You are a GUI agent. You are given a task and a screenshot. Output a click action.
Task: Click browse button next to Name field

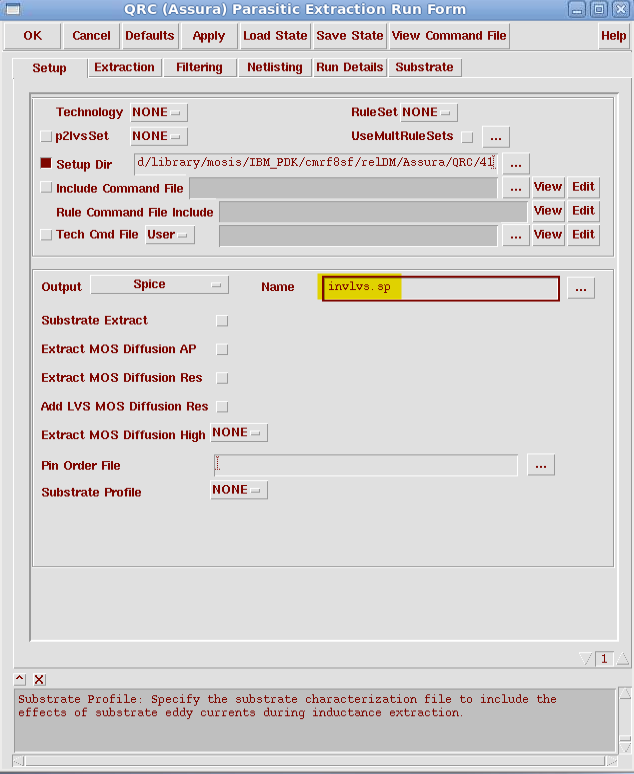pos(581,288)
